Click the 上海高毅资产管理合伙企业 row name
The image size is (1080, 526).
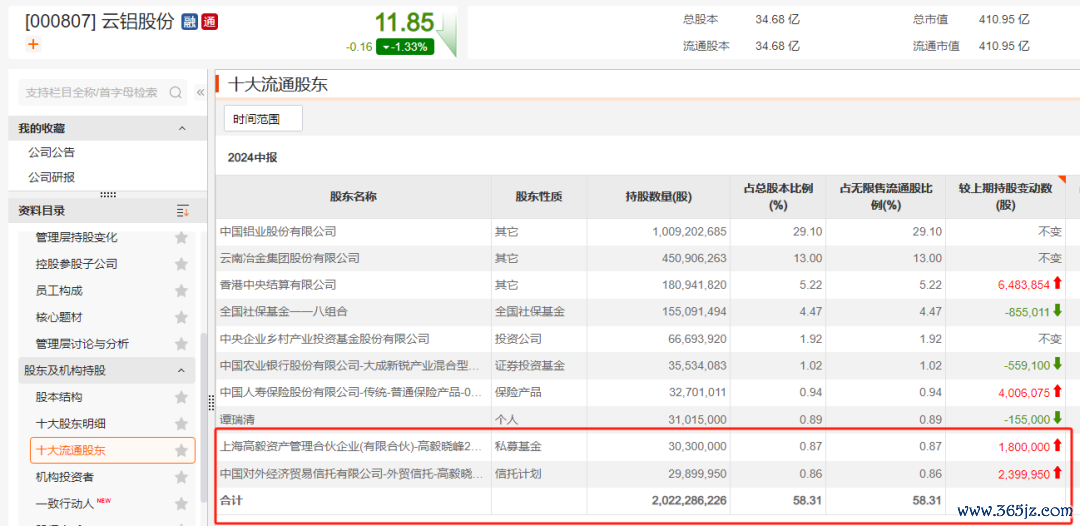coord(350,445)
